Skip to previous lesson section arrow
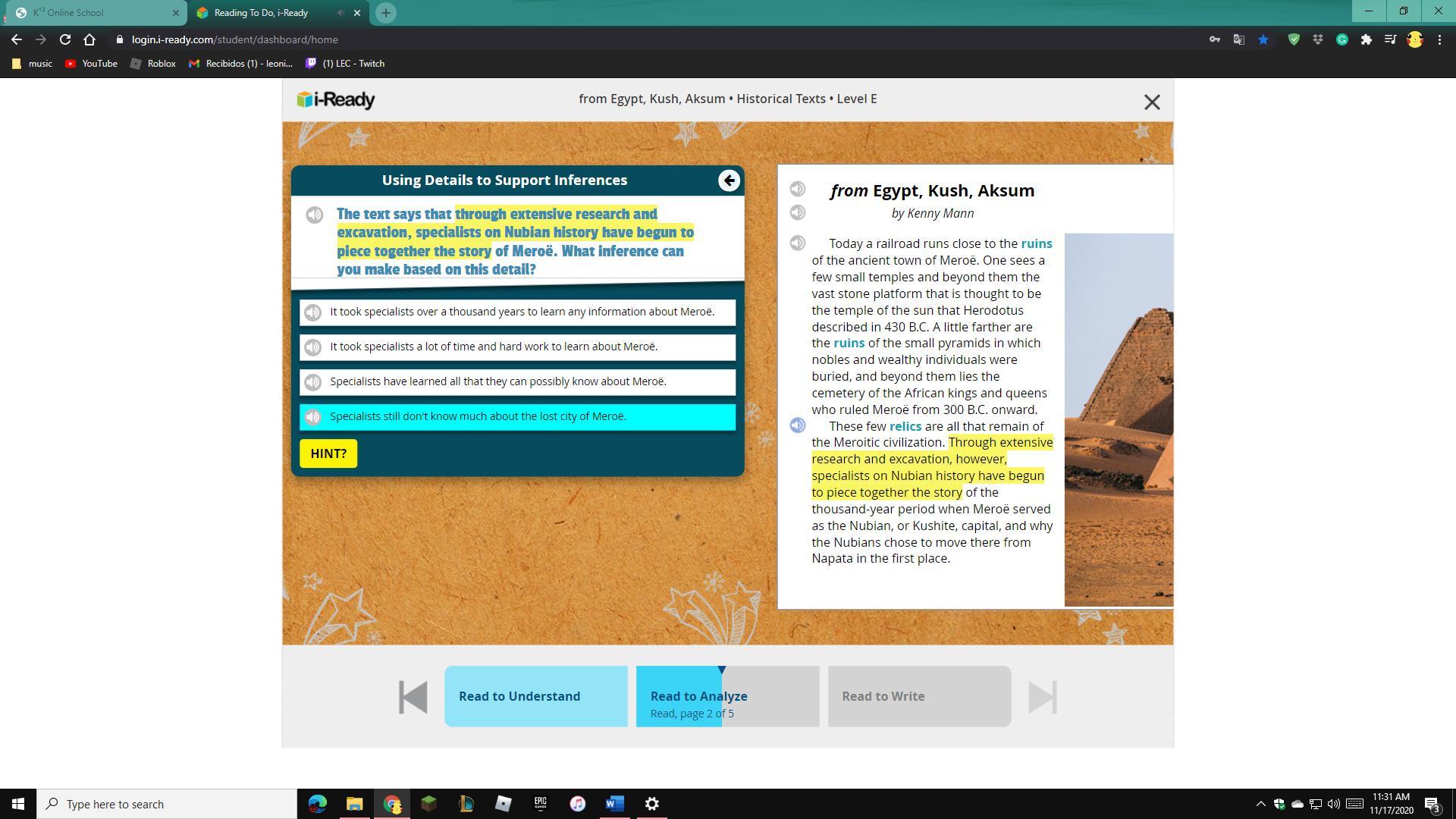1456x819 pixels. coord(413,696)
